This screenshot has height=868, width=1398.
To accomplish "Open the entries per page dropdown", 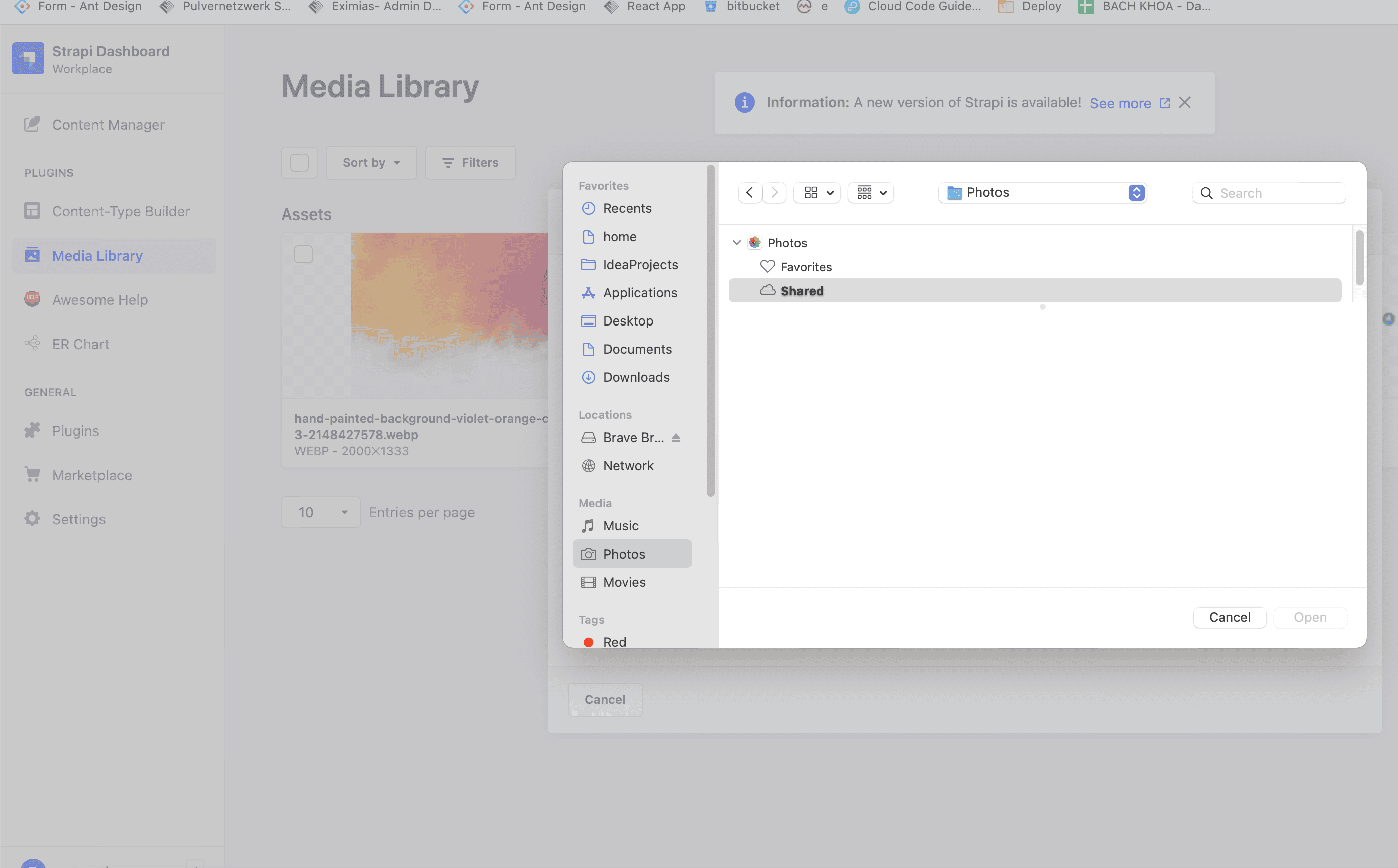I will pyautogui.click(x=321, y=512).
